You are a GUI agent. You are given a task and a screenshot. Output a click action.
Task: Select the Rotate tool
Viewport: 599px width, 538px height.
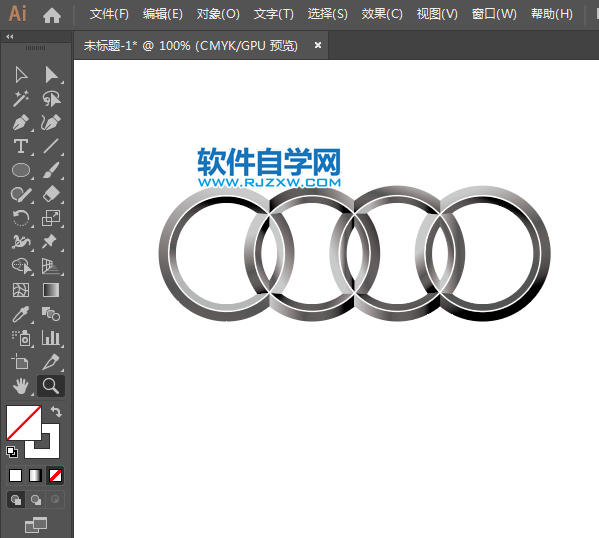pyautogui.click(x=21, y=218)
